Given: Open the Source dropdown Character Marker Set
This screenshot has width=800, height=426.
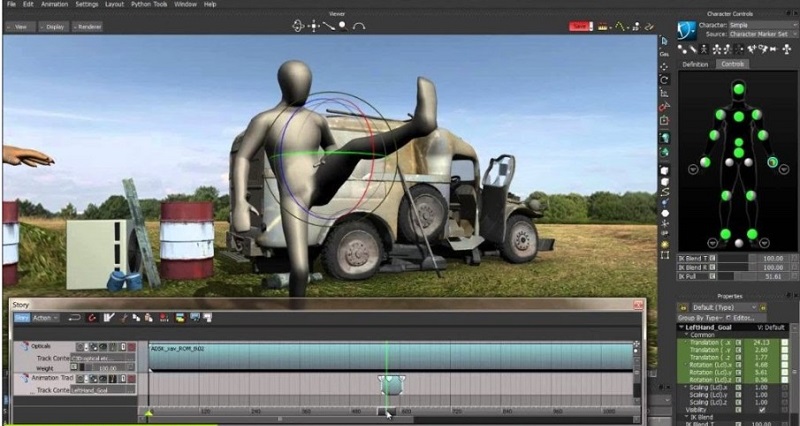Looking at the screenshot, I should [x=762, y=34].
